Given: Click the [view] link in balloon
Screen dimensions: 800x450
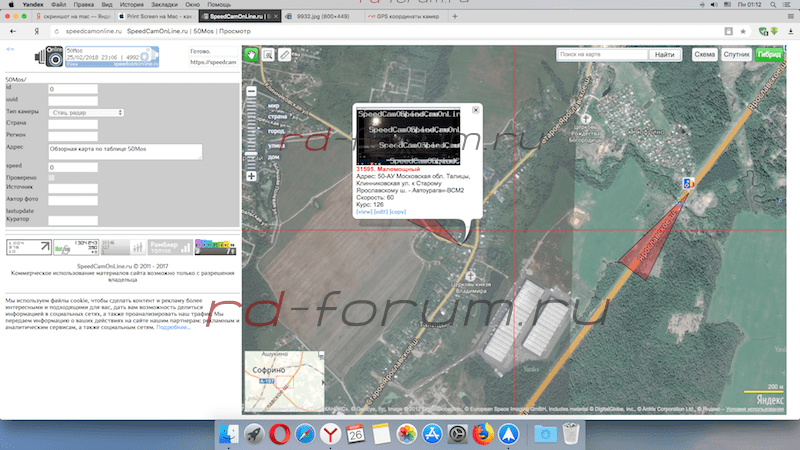Looking at the screenshot, I should (364, 212).
